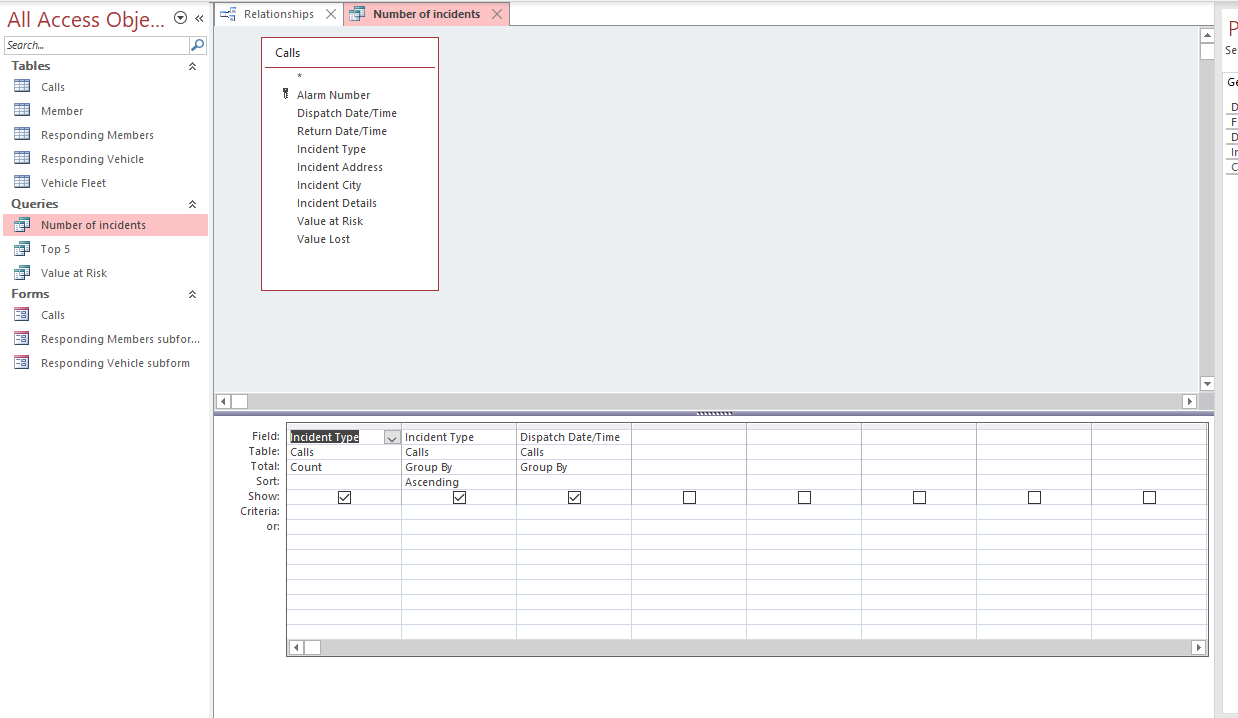Uncheck Show for the Count column
Viewport: 1238px width, 718px height.
[x=344, y=496]
